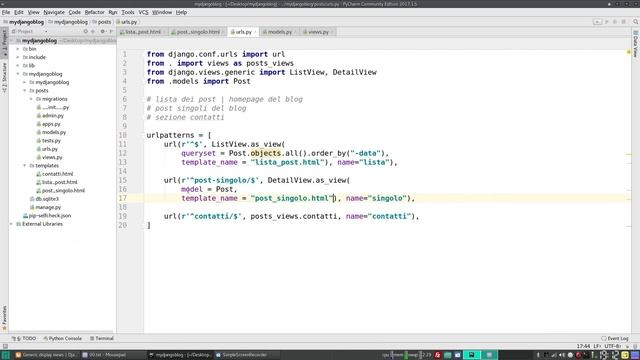Collapse the templates folder

coord(24,166)
